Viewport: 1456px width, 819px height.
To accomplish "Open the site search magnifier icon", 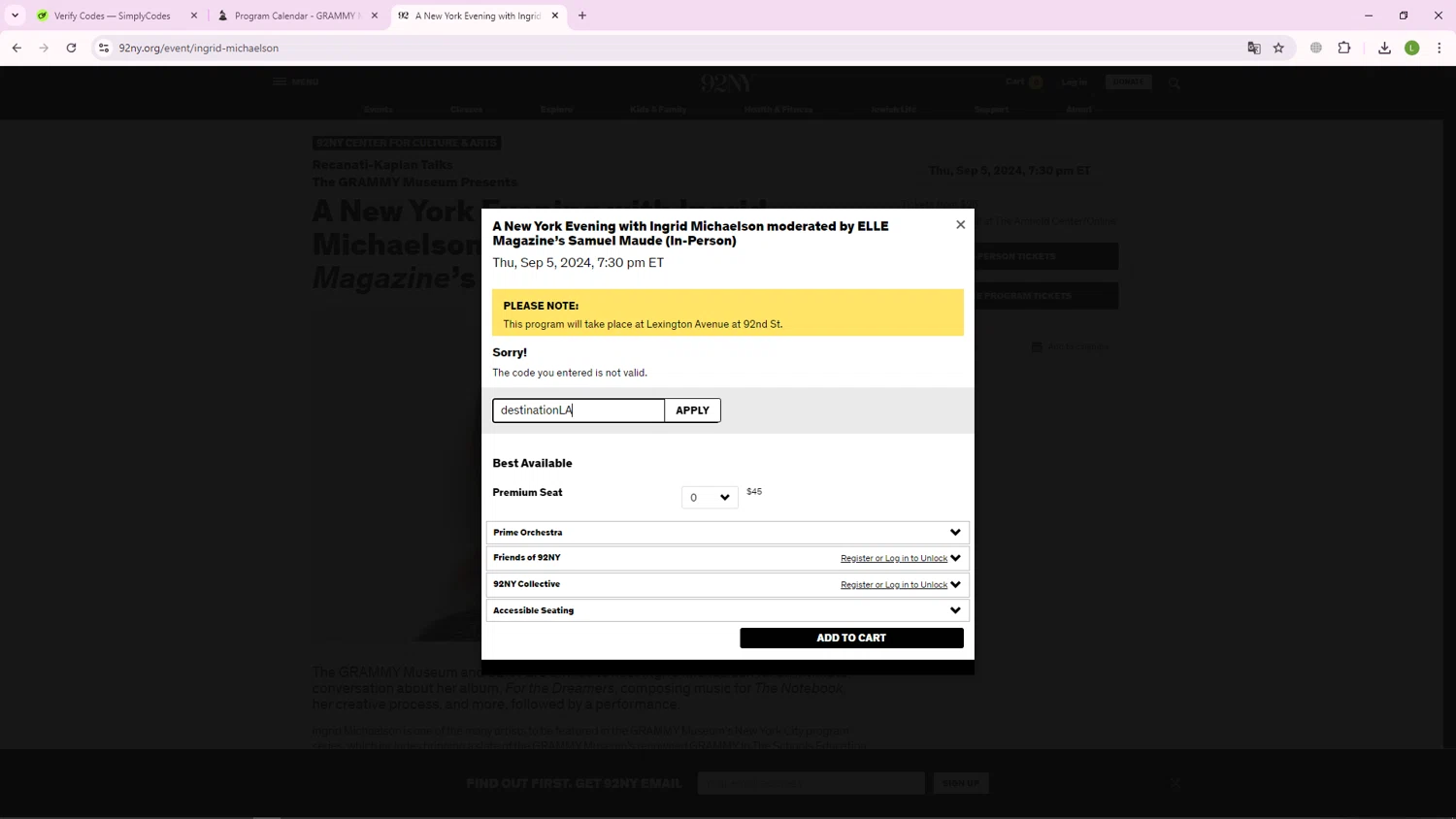I will point(1175,83).
